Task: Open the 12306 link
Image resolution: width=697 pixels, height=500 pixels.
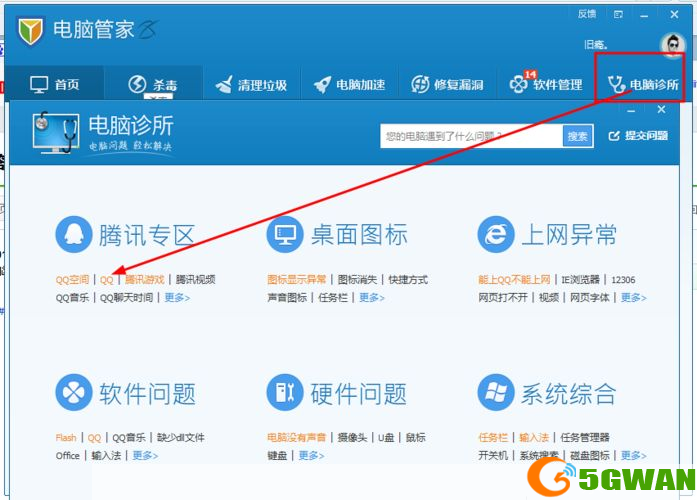Action: (623, 280)
